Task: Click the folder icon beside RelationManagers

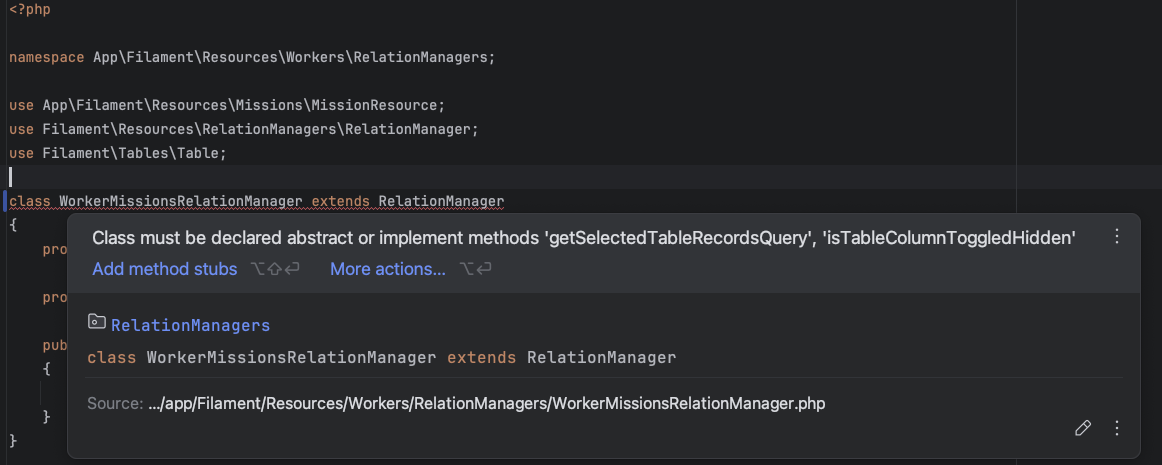Action: click(97, 323)
